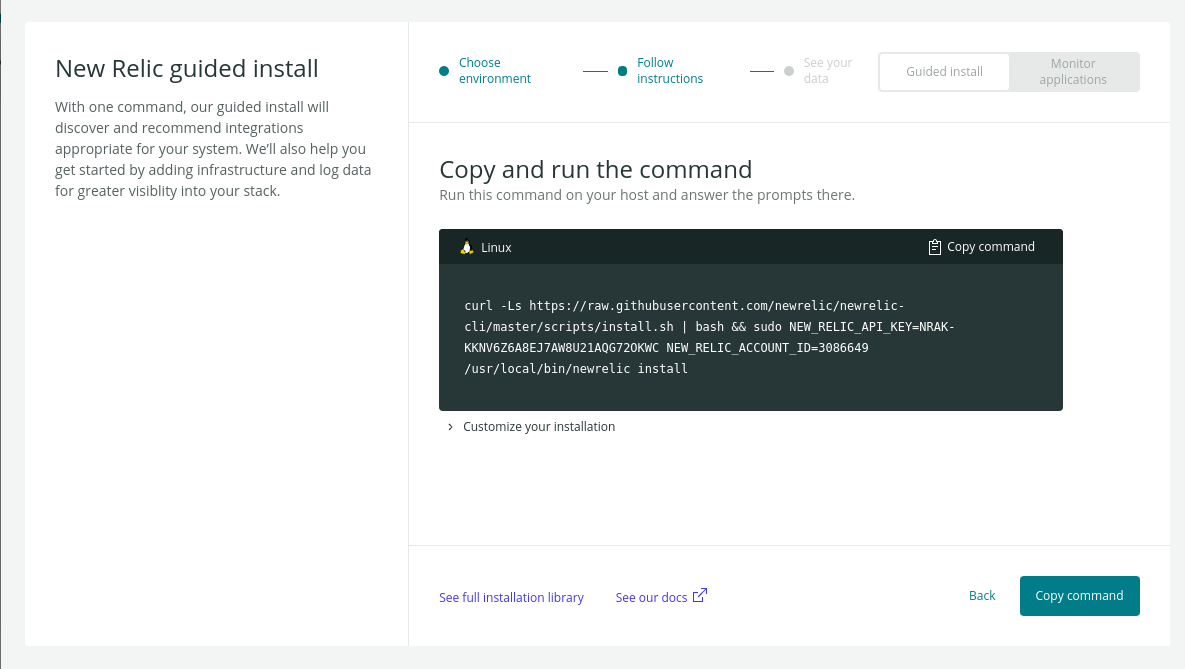
Task: Click the Customize your installation label
Action: point(539,427)
